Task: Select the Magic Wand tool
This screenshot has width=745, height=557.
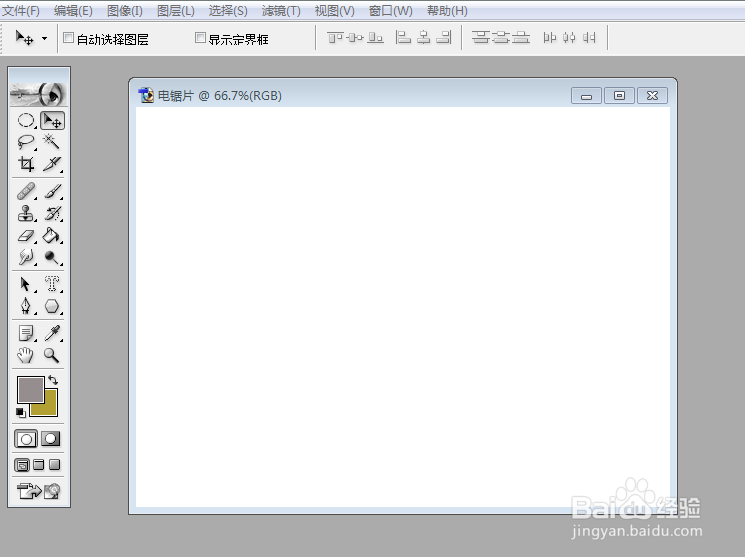Action: coord(52,142)
